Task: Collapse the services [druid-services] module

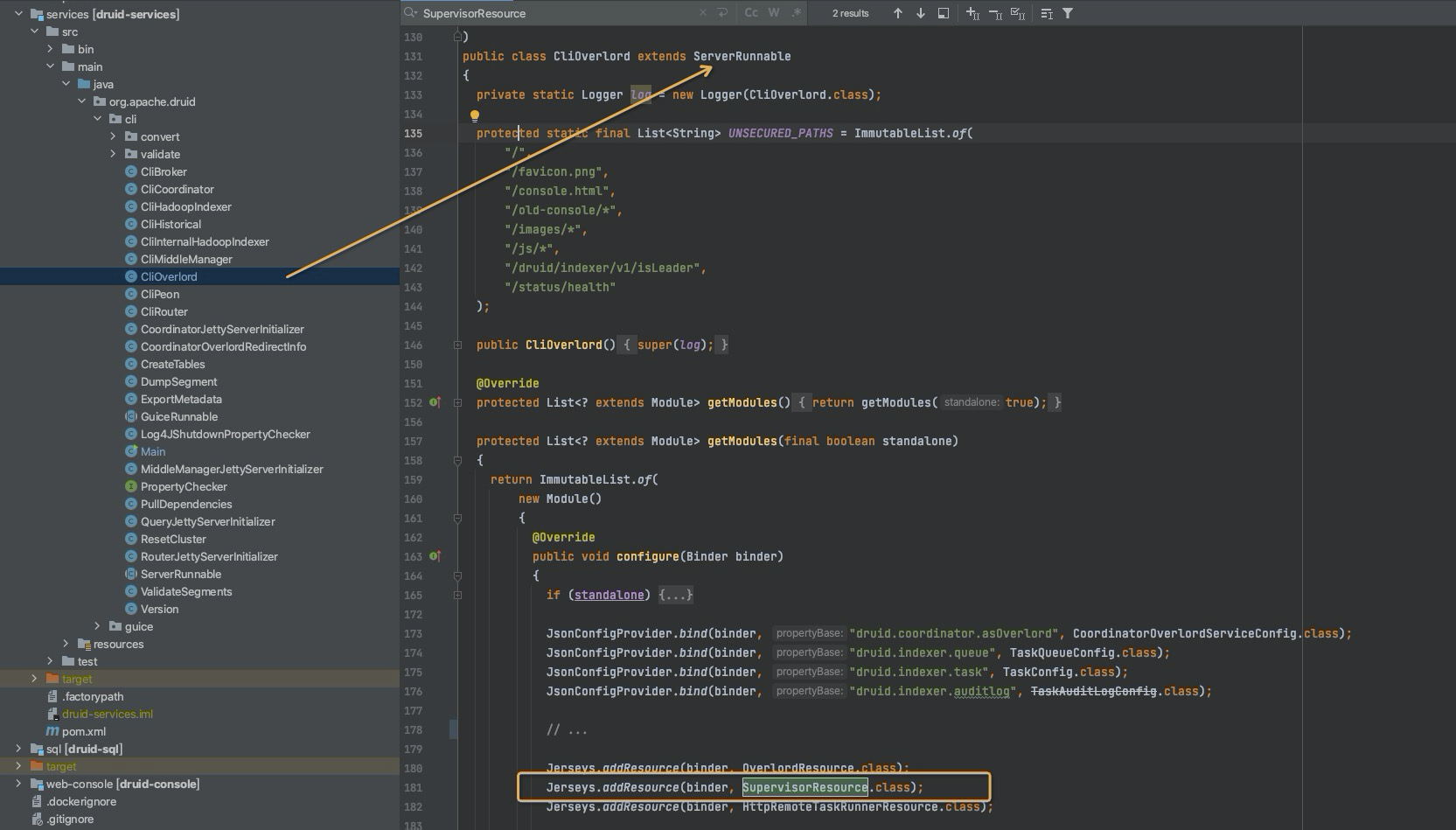Action: pyautogui.click(x=18, y=14)
